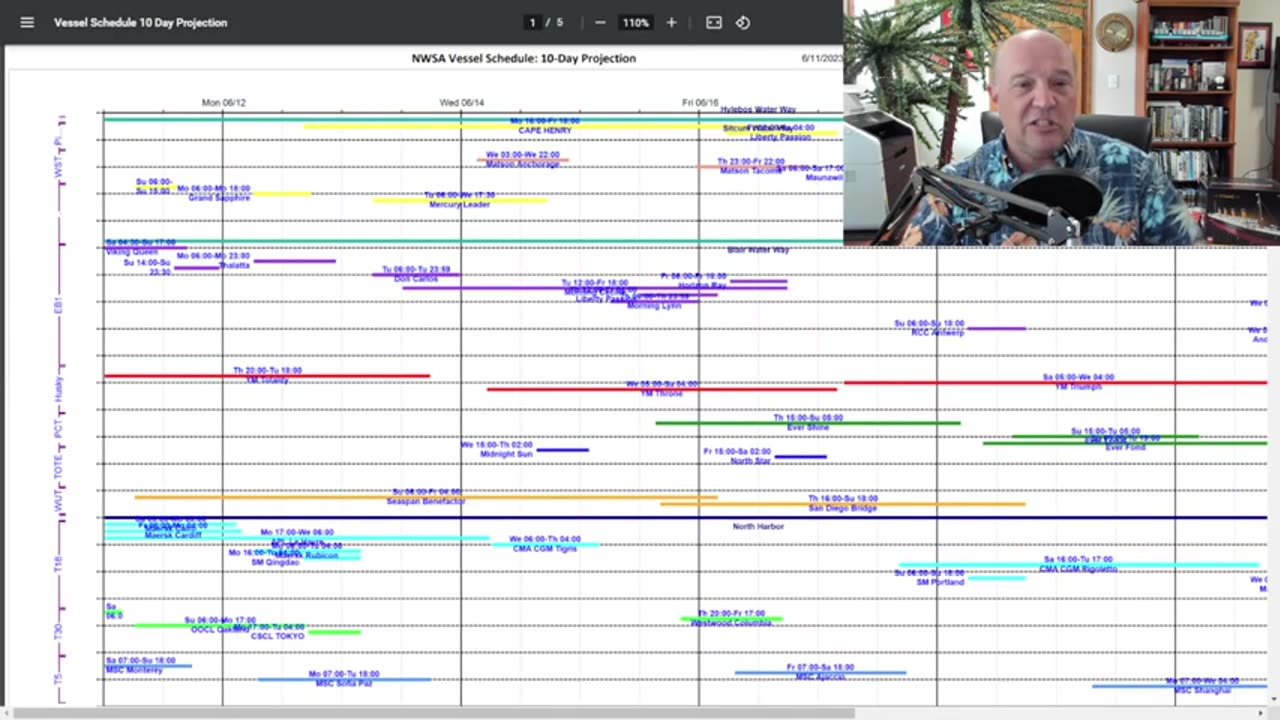Screen dimensions: 1280x720
Task: Click the CMA CGM Rigoletto vessel label
Action: [1078, 569]
